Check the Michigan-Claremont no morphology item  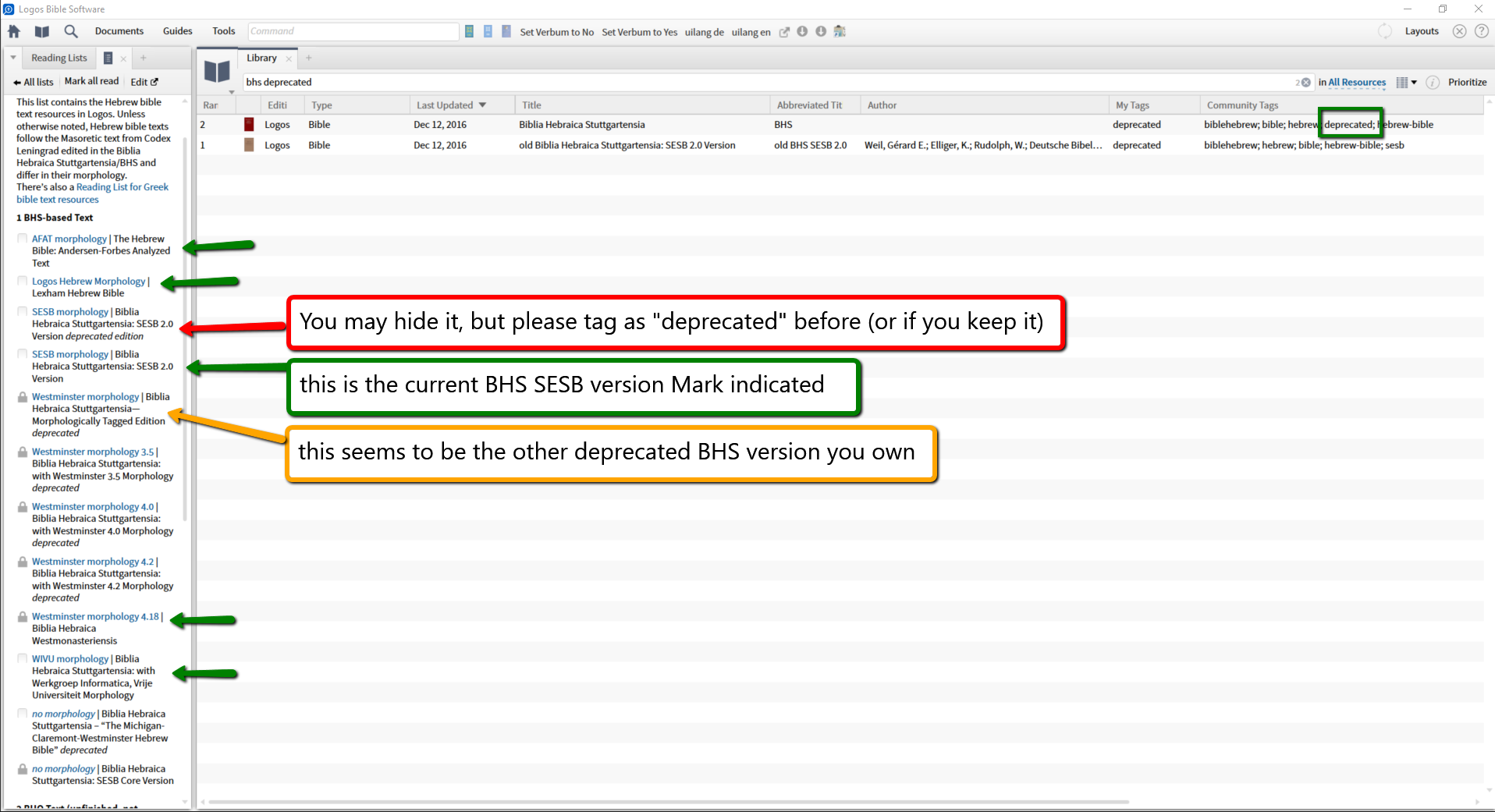[x=23, y=713]
